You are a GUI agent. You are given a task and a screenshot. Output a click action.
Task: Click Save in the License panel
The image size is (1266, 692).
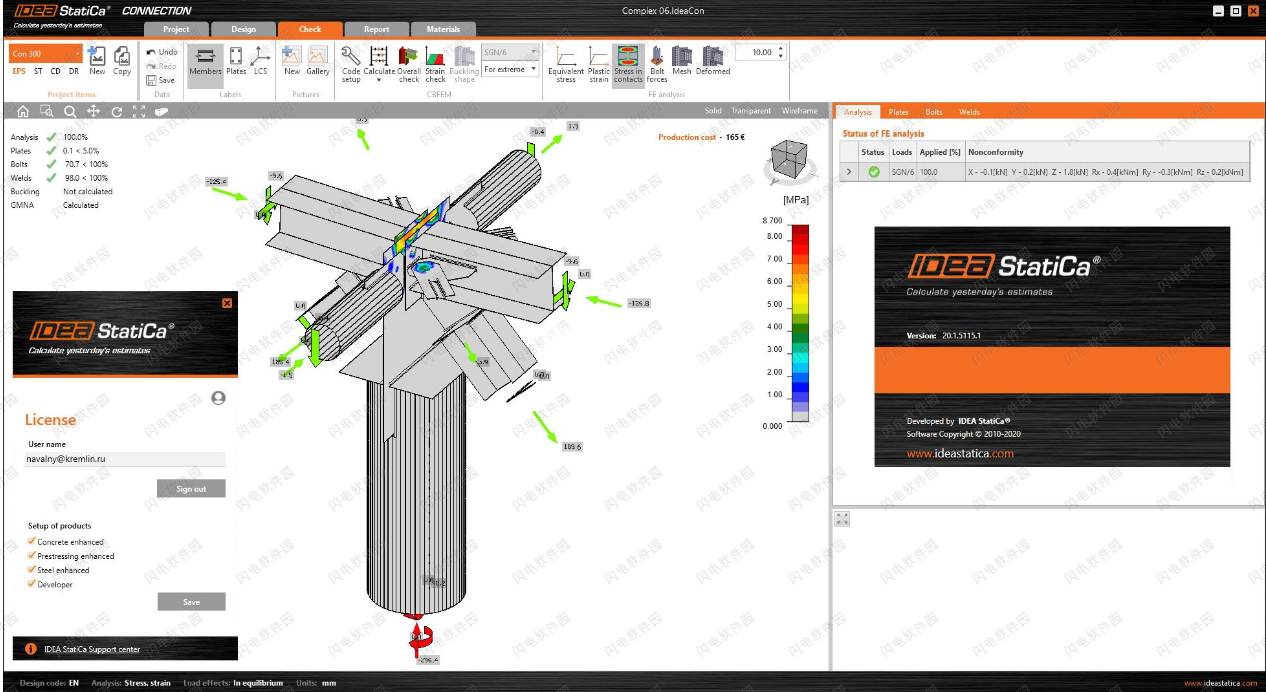[191, 602]
